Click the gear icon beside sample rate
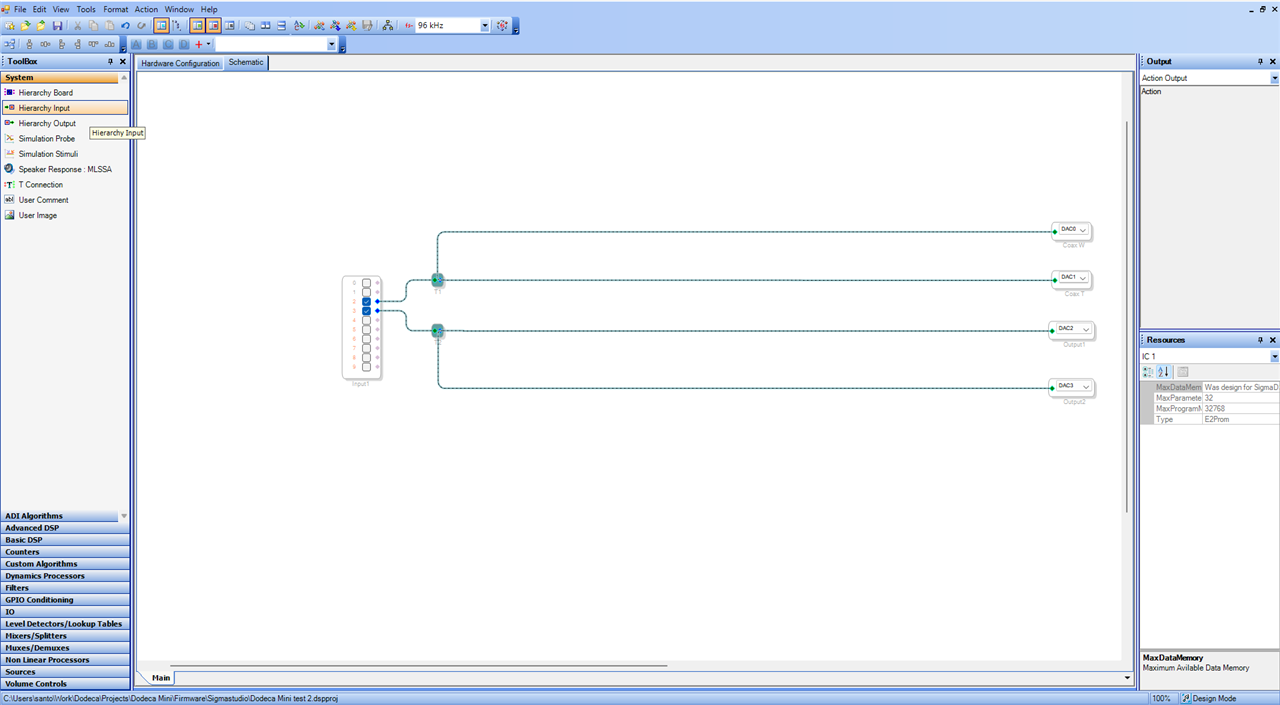 [x=502, y=25]
